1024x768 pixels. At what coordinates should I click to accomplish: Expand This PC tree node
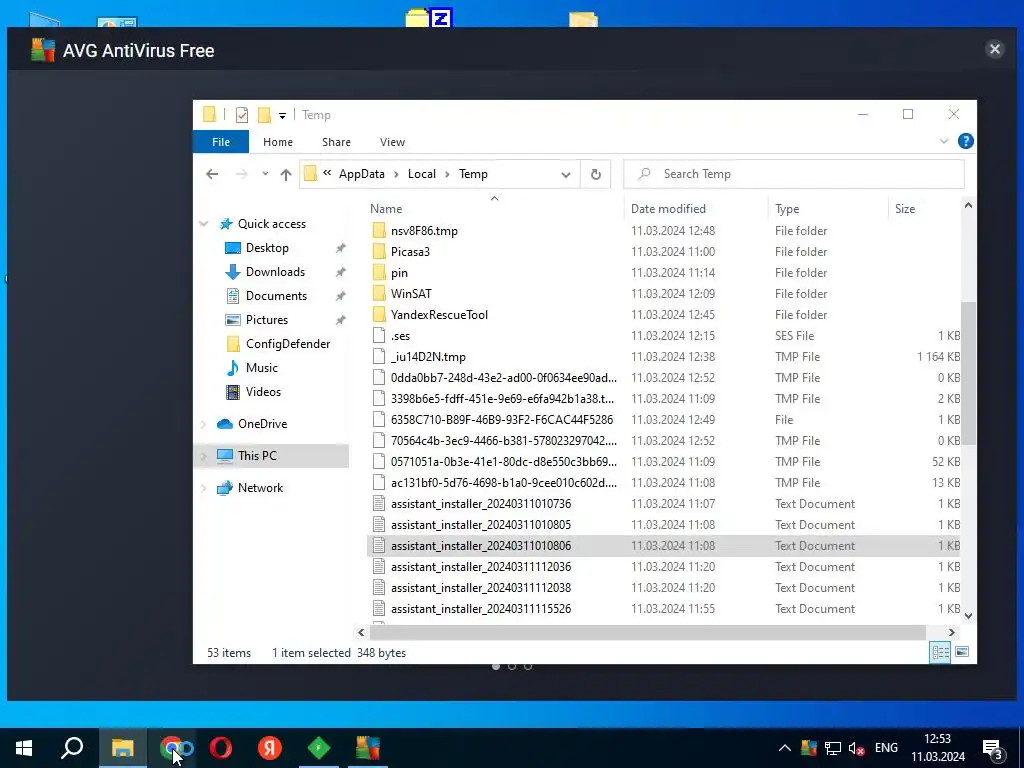[x=204, y=456]
